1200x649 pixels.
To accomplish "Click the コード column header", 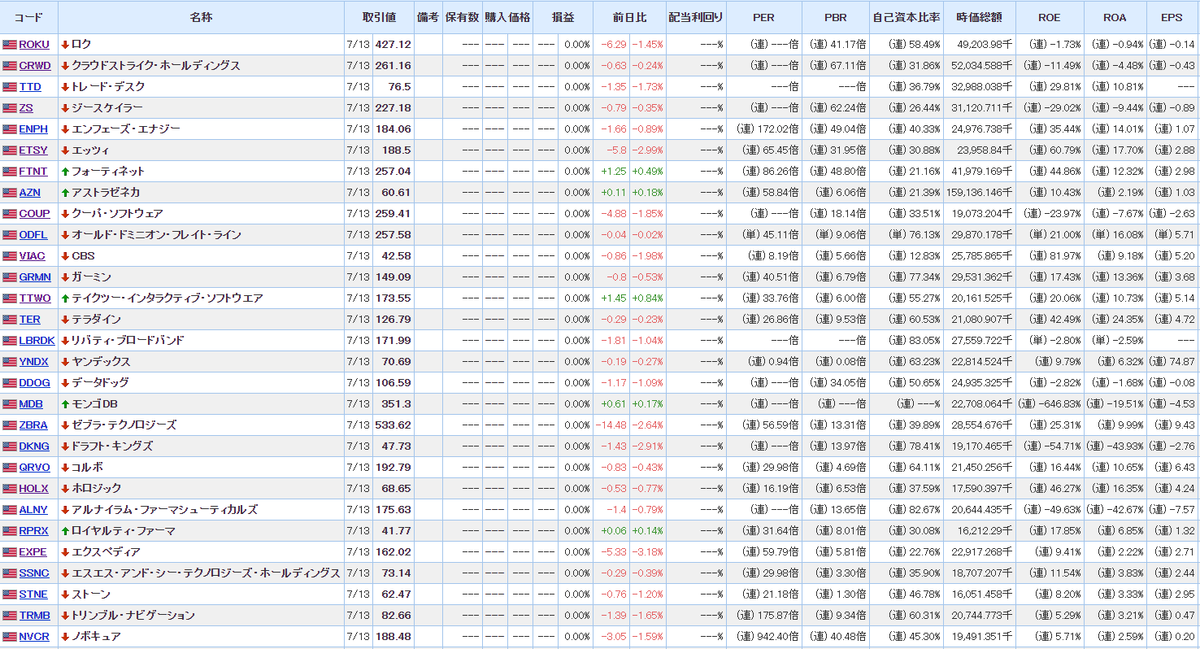I will pyautogui.click(x=29, y=17).
